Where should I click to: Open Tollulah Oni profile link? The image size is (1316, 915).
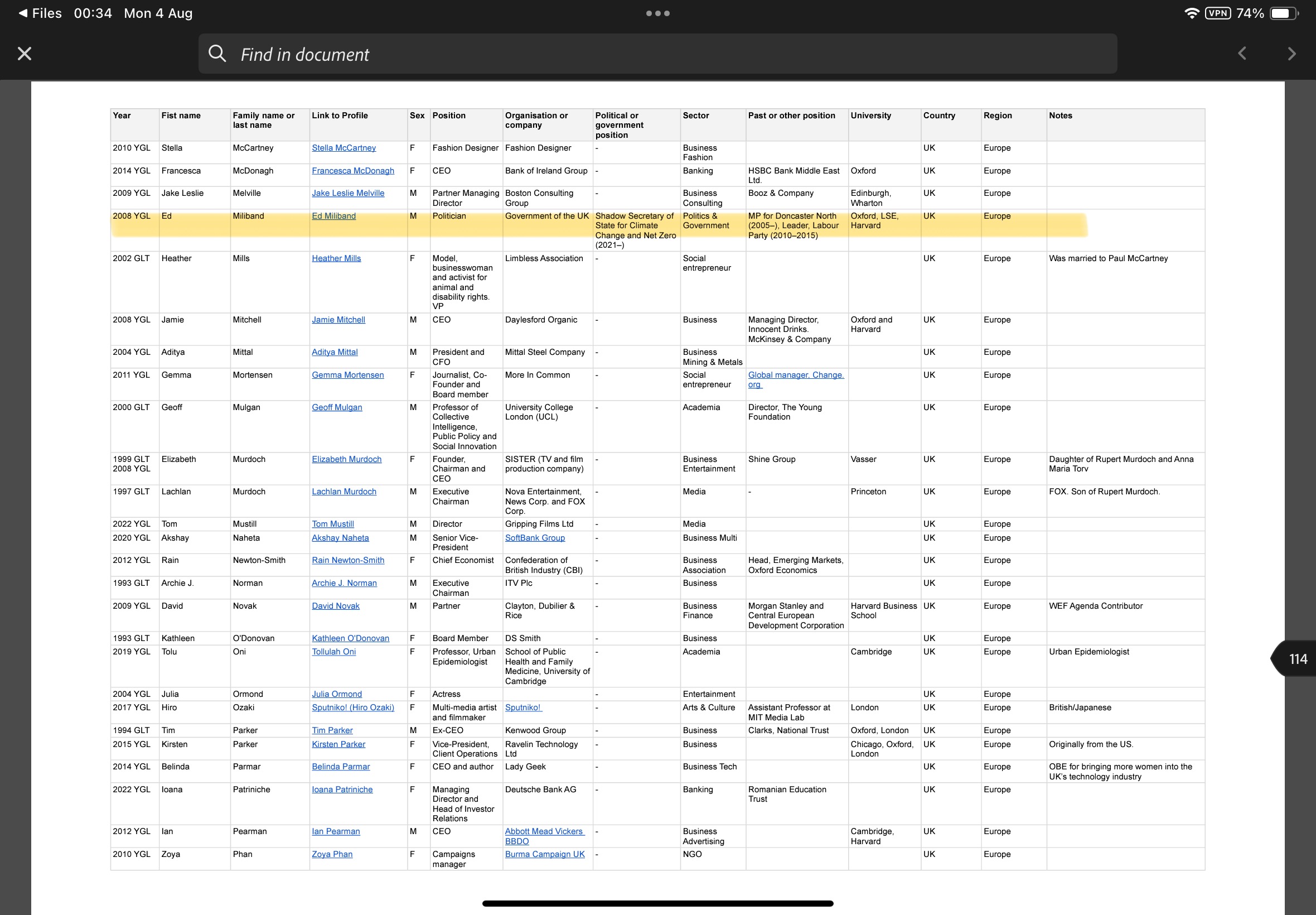[x=334, y=652]
